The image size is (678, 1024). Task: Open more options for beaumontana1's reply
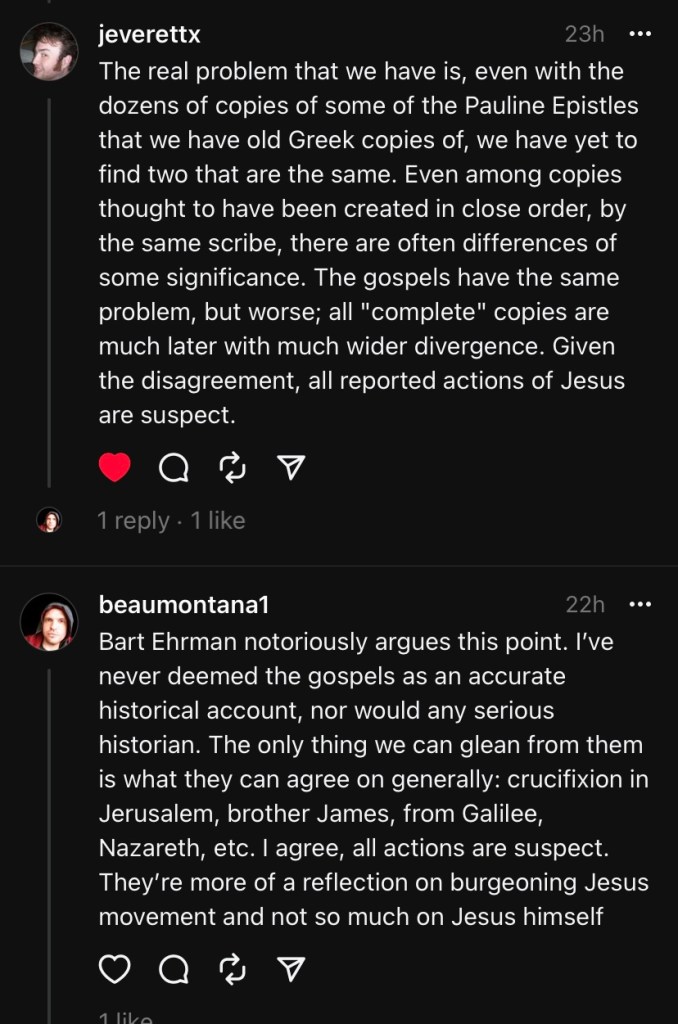click(x=639, y=604)
